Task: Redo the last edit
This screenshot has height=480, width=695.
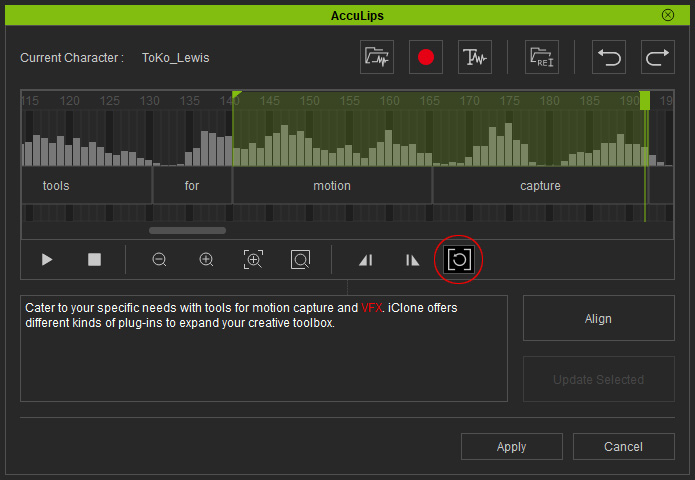Action: click(657, 58)
